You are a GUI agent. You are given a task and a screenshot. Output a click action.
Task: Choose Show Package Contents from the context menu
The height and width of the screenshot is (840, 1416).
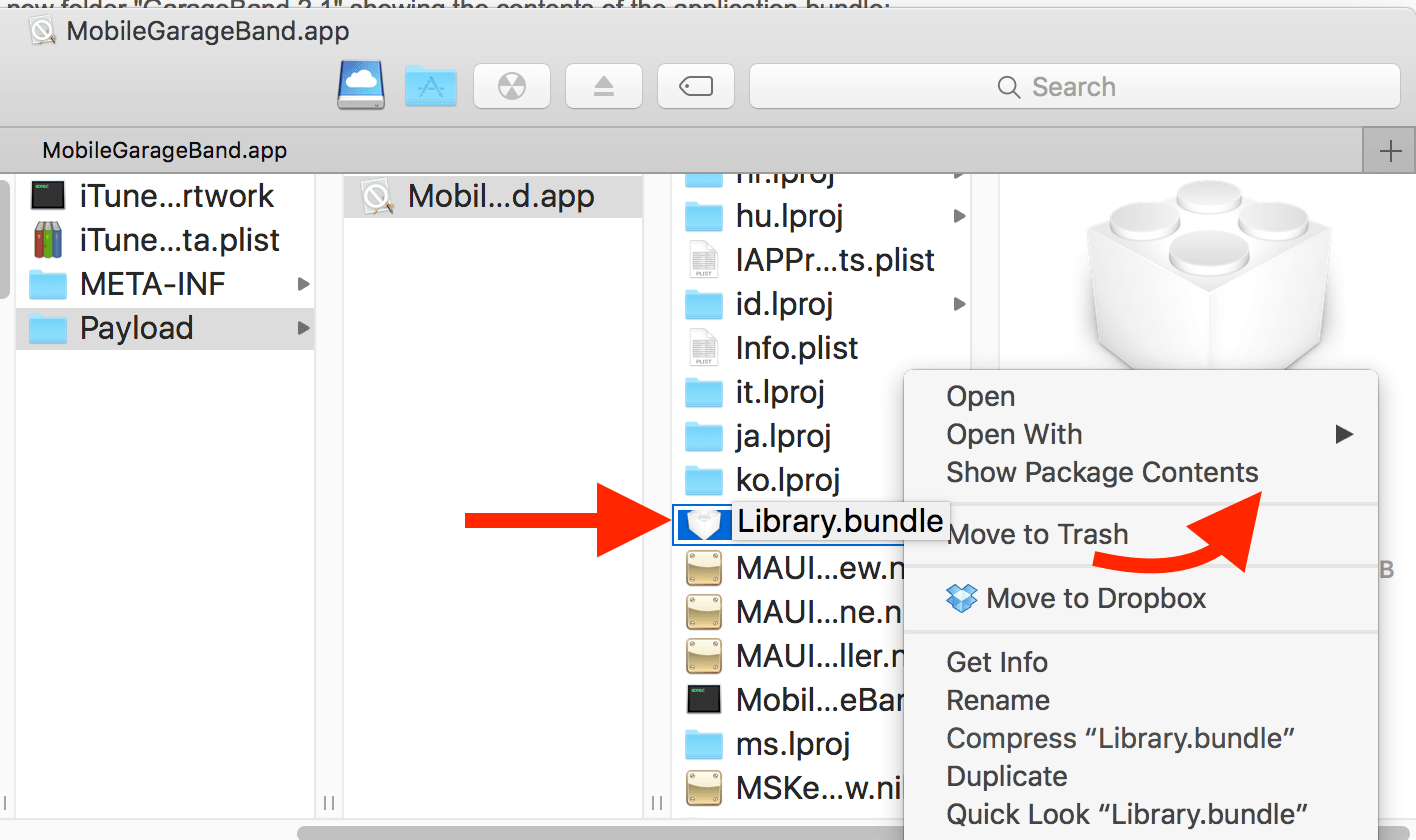point(1101,472)
